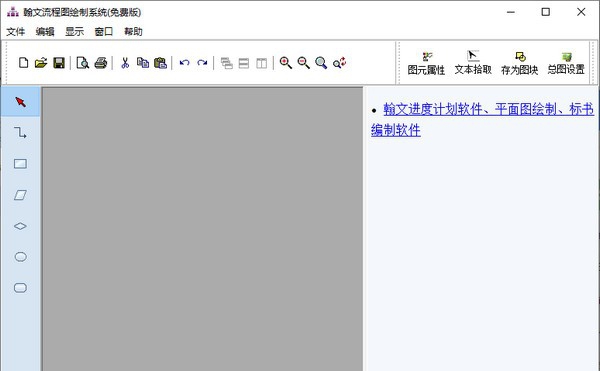Image resolution: width=600 pixels, height=371 pixels.
Task: Cut selection with scissors icon
Action: click(x=125, y=63)
